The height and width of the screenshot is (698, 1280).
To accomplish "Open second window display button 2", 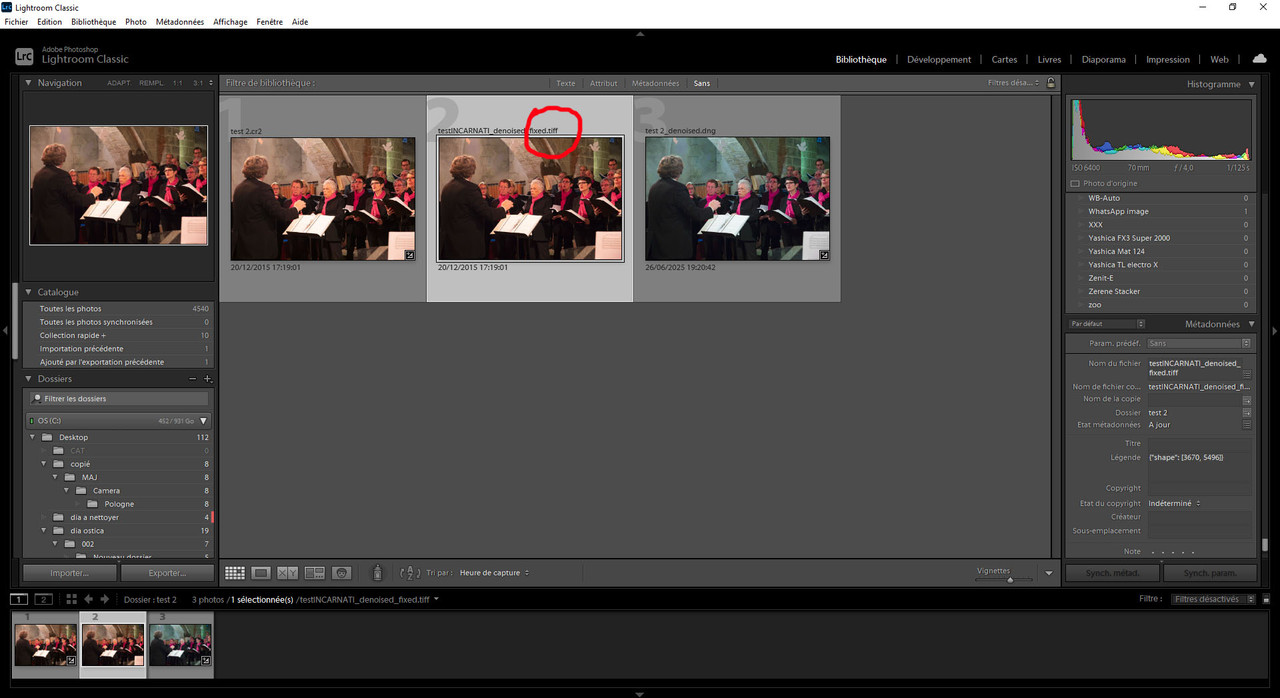I will 43,599.
